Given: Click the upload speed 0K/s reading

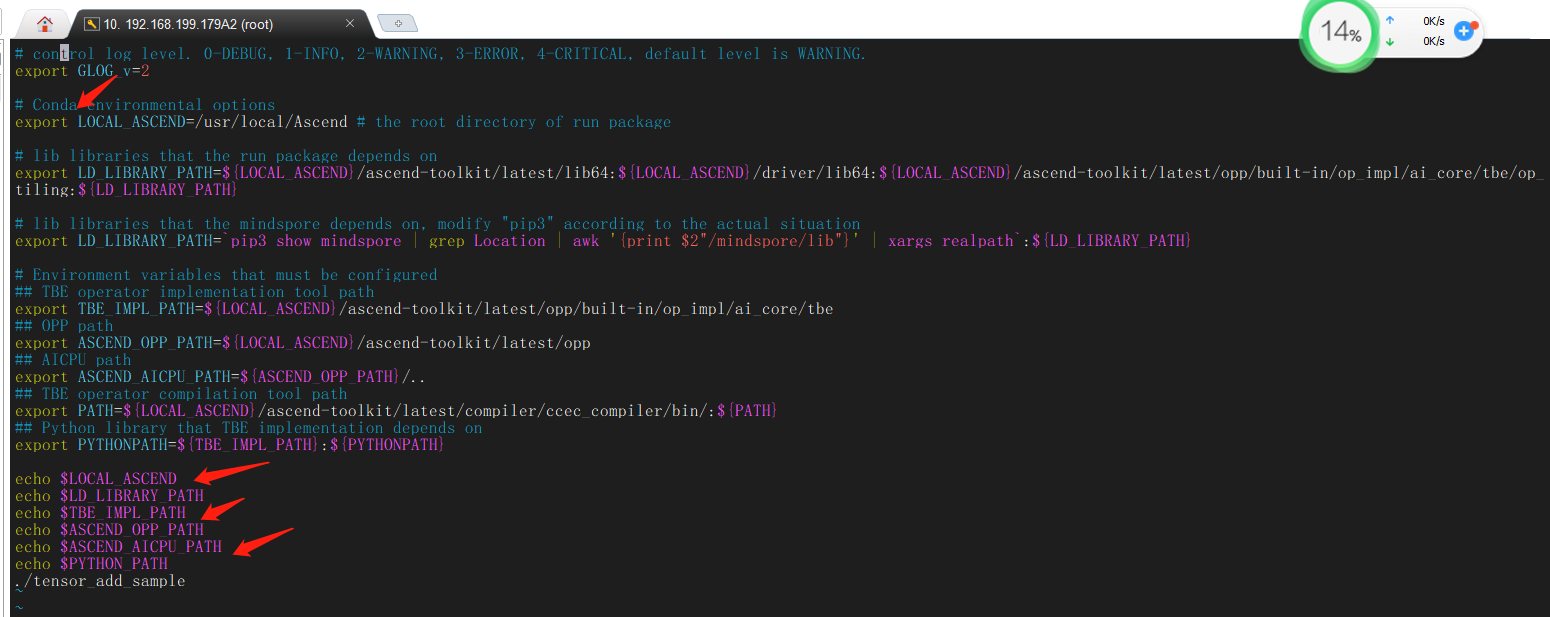Looking at the screenshot, I should coord(1433,20).
